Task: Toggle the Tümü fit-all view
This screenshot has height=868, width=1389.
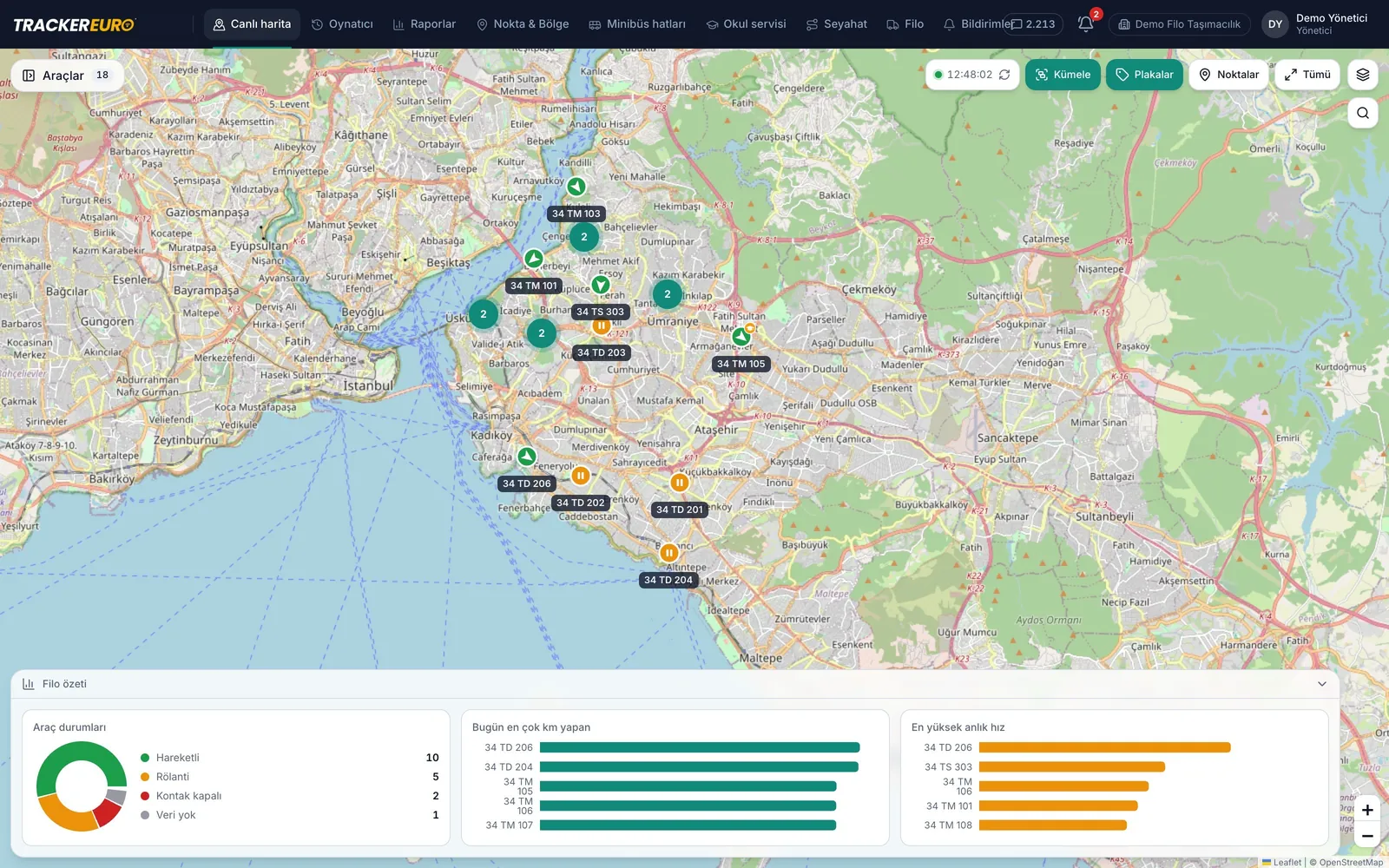Action: click(x=1307, y=75)
